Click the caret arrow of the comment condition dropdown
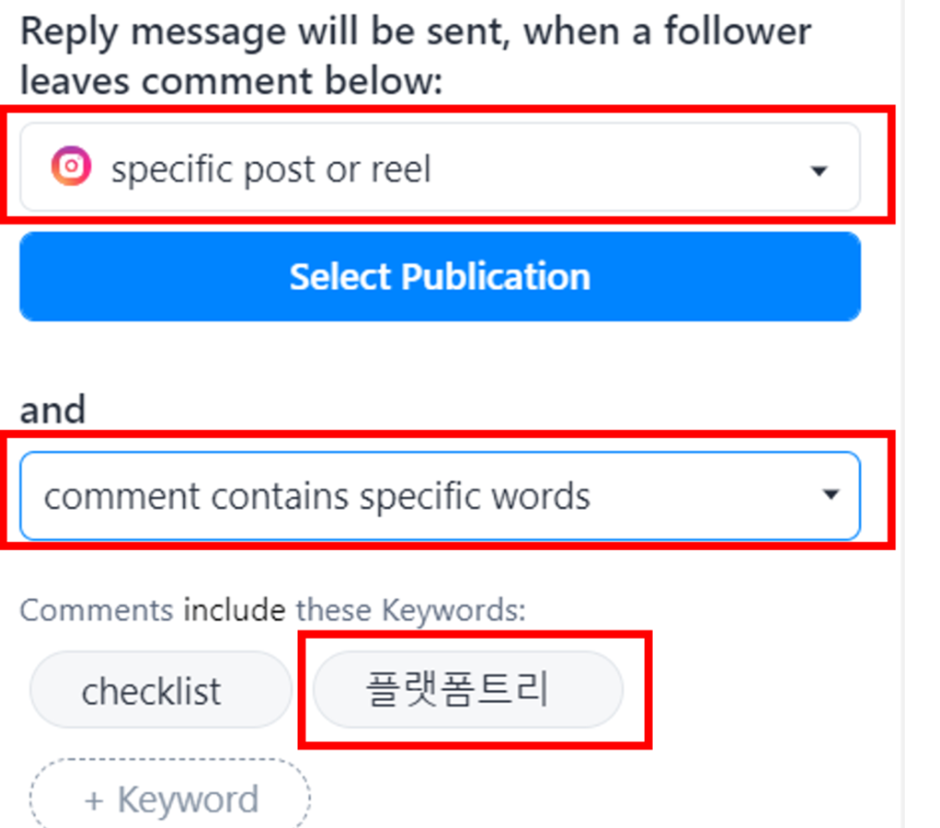This screenshot has width=940, height=828. pos(831,495)
